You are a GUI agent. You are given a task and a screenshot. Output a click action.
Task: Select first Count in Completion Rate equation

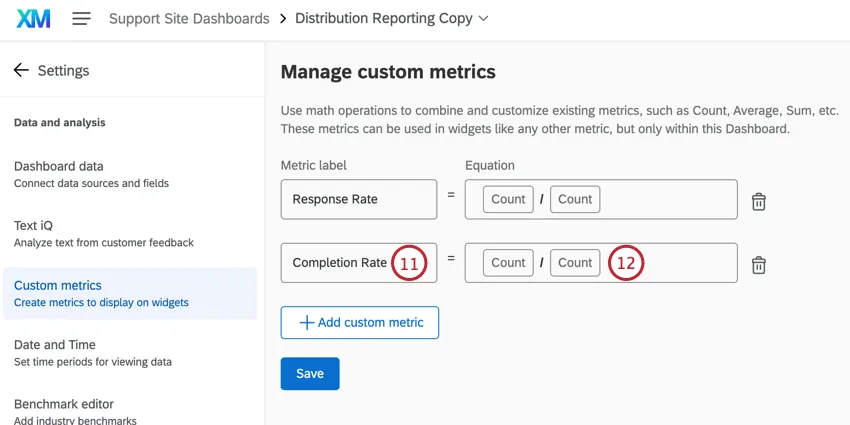pos(508,263)
